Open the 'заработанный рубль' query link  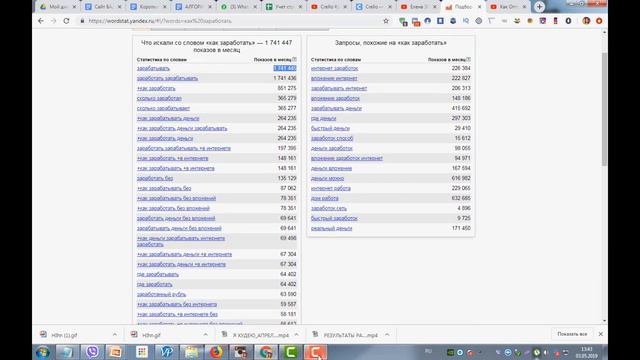[x=161, y=294]
